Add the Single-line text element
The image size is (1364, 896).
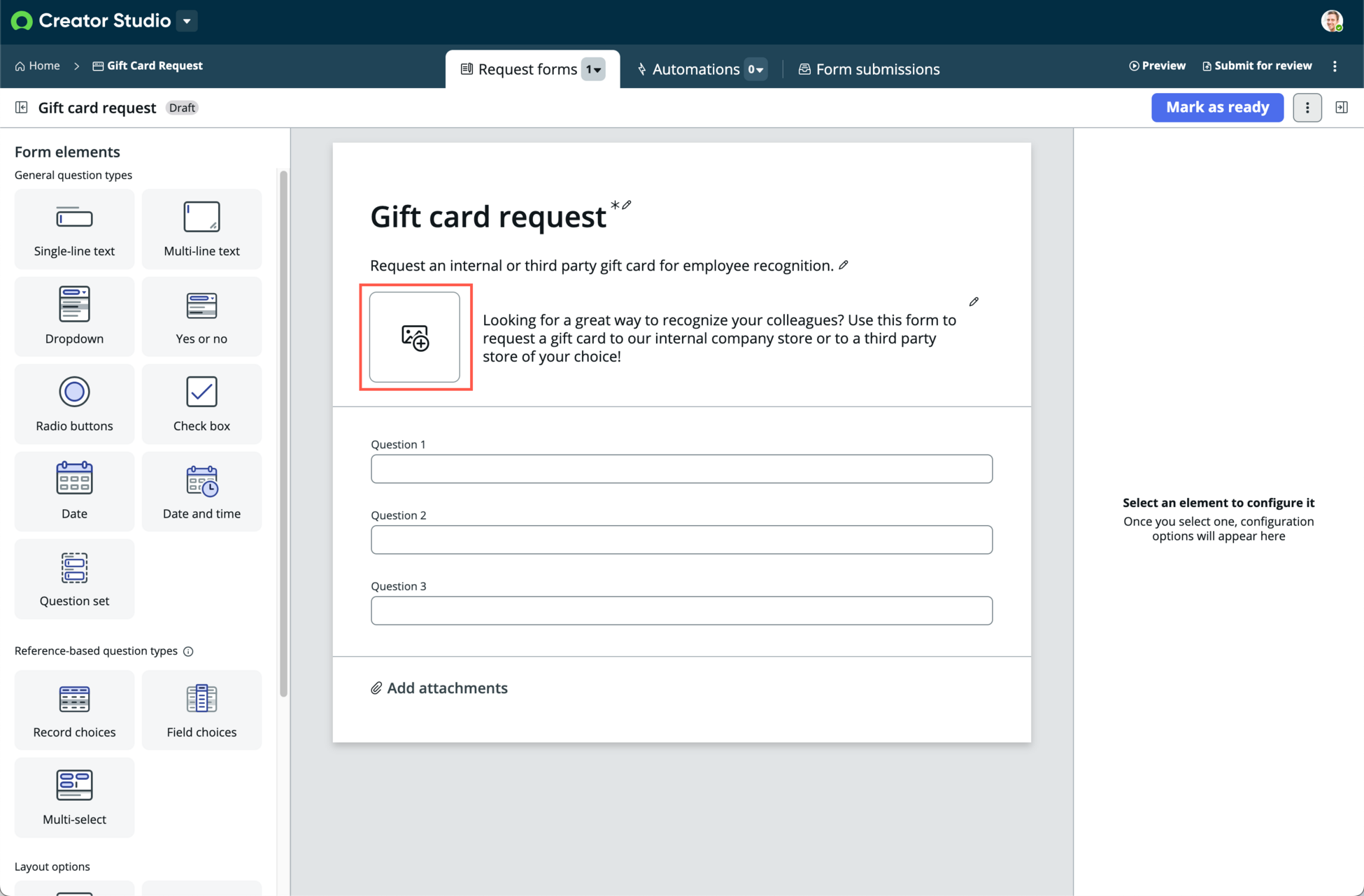coord(74,229)
